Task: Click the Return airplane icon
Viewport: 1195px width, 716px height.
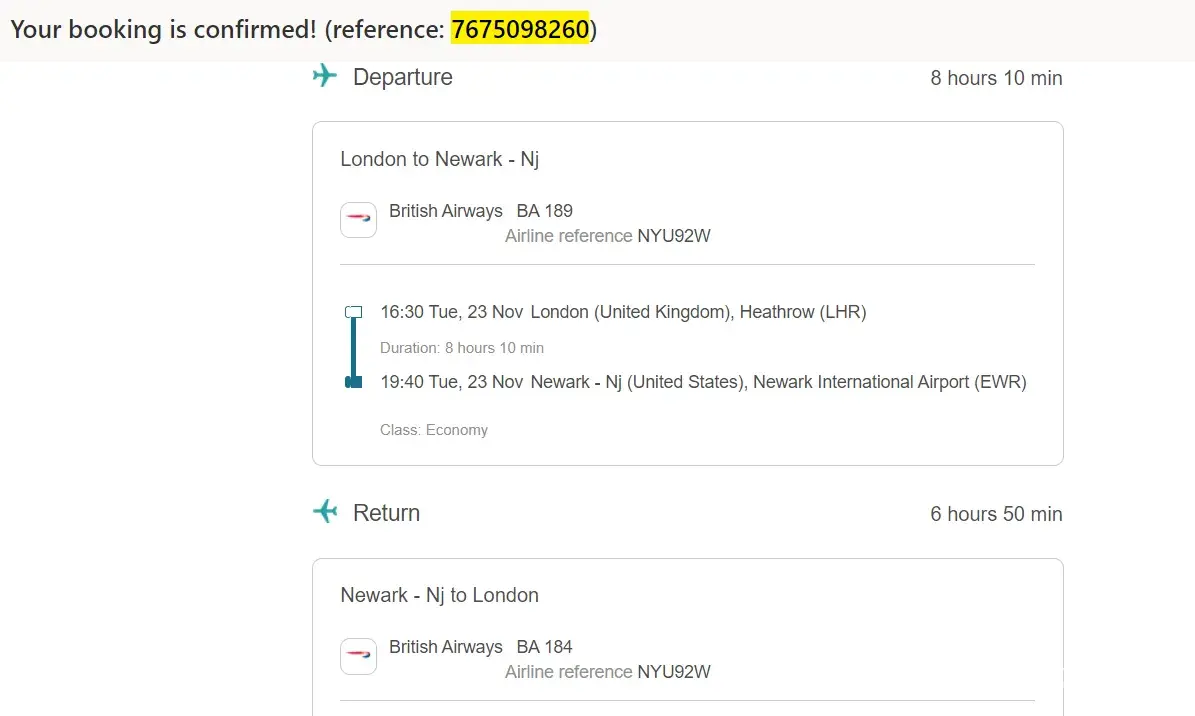Action: point(325,512)
